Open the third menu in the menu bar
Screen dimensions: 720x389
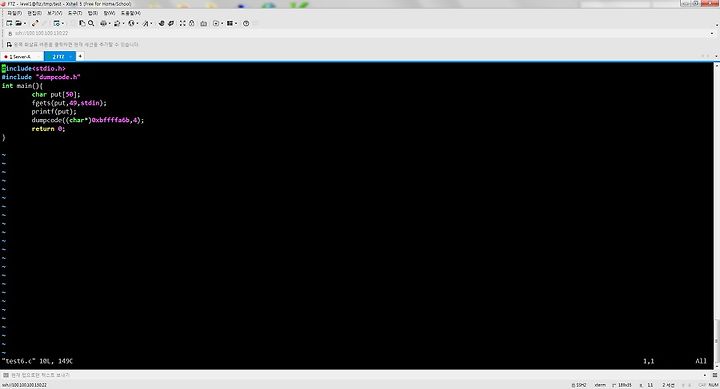(55, 13)
